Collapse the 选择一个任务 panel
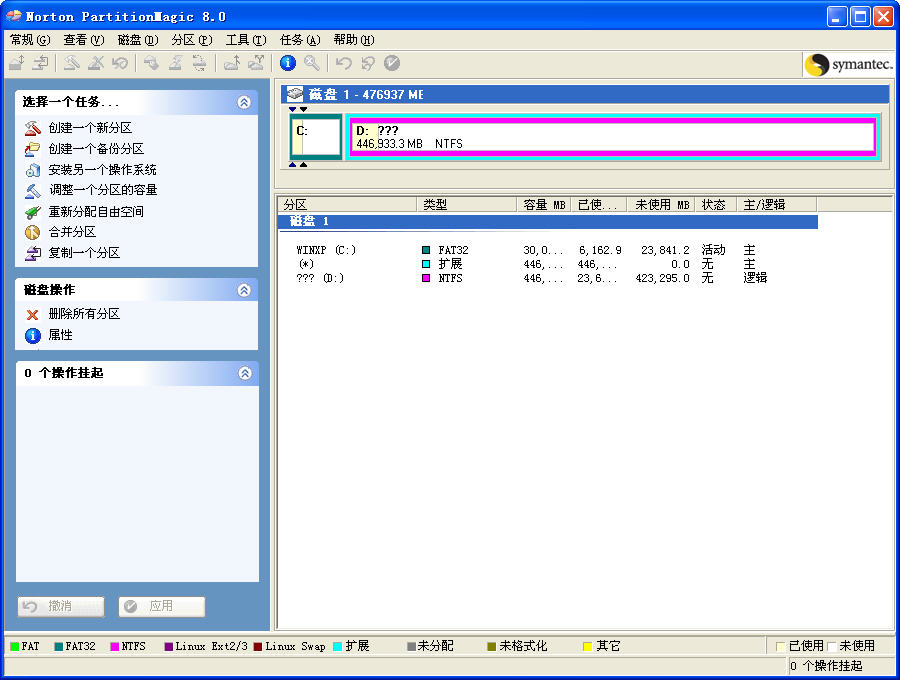Viewport: 900px width, 680px height. tap(245, 102)
